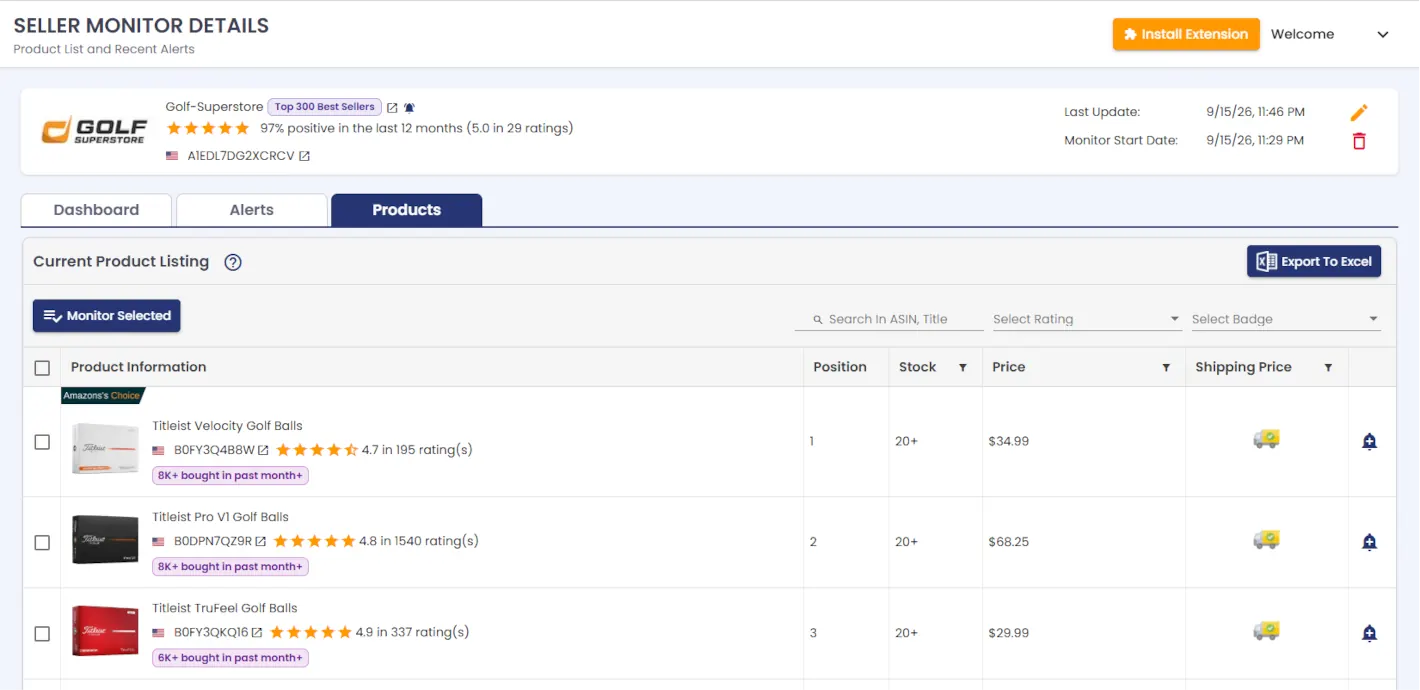Image resolution: width=1420 pixels, height=690 pixels.
Task: Click add-alert bell for Titleist Pro V1 Golf Balls
Action: coord(1369,542)
